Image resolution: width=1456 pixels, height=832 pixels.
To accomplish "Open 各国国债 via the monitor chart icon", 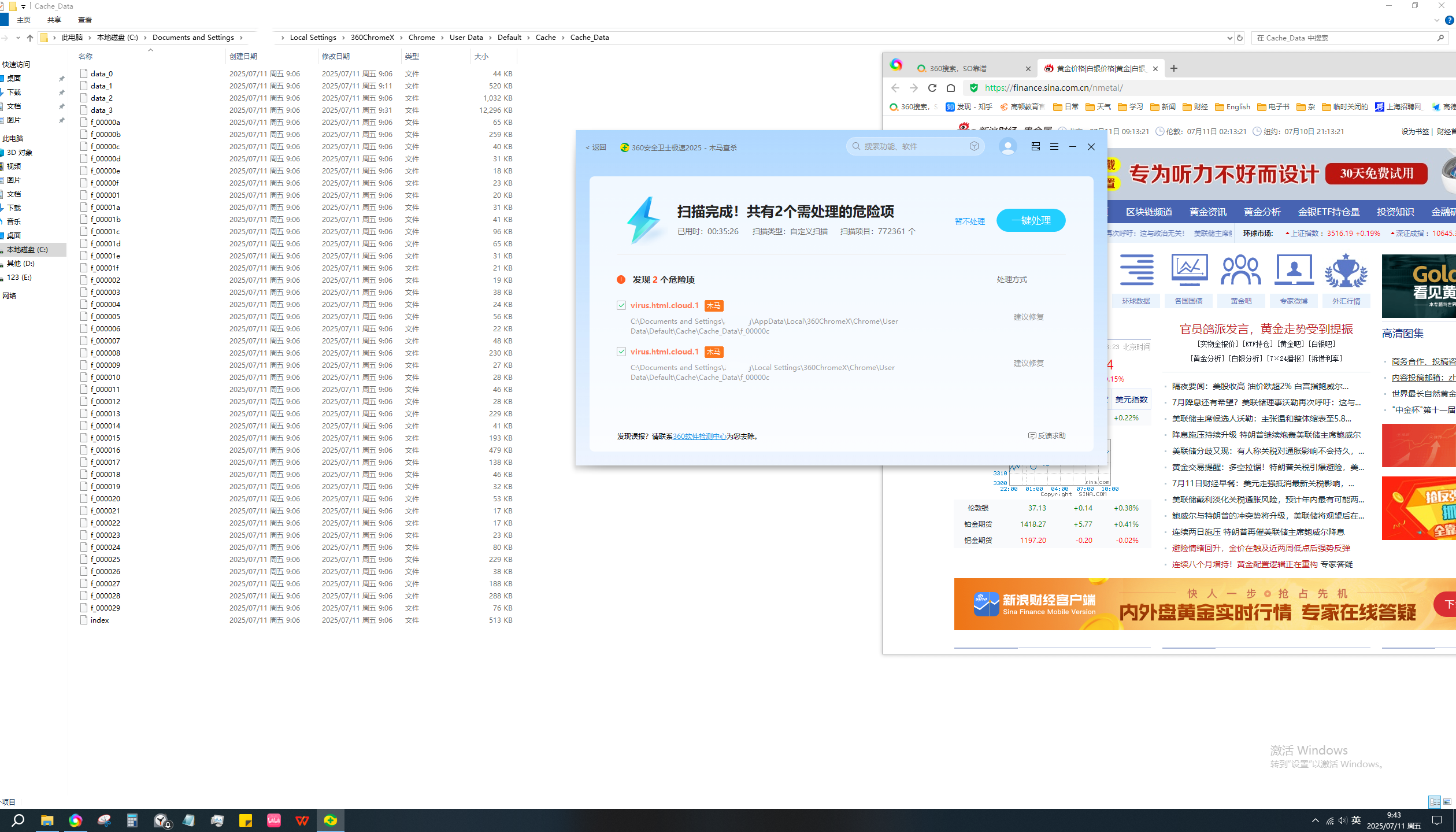I will pos(1188,269).
